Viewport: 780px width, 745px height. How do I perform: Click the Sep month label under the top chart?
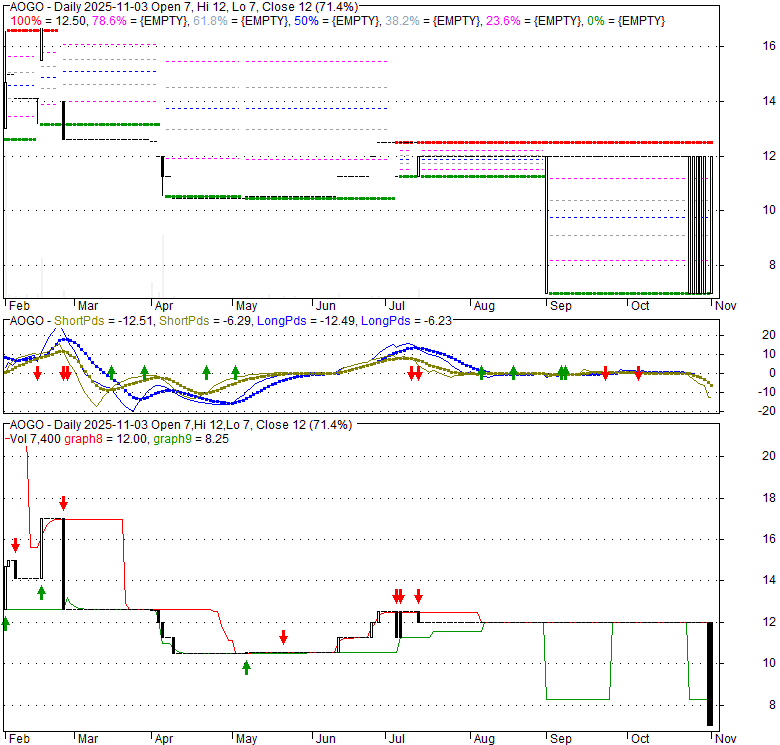(x=561, y=306)
